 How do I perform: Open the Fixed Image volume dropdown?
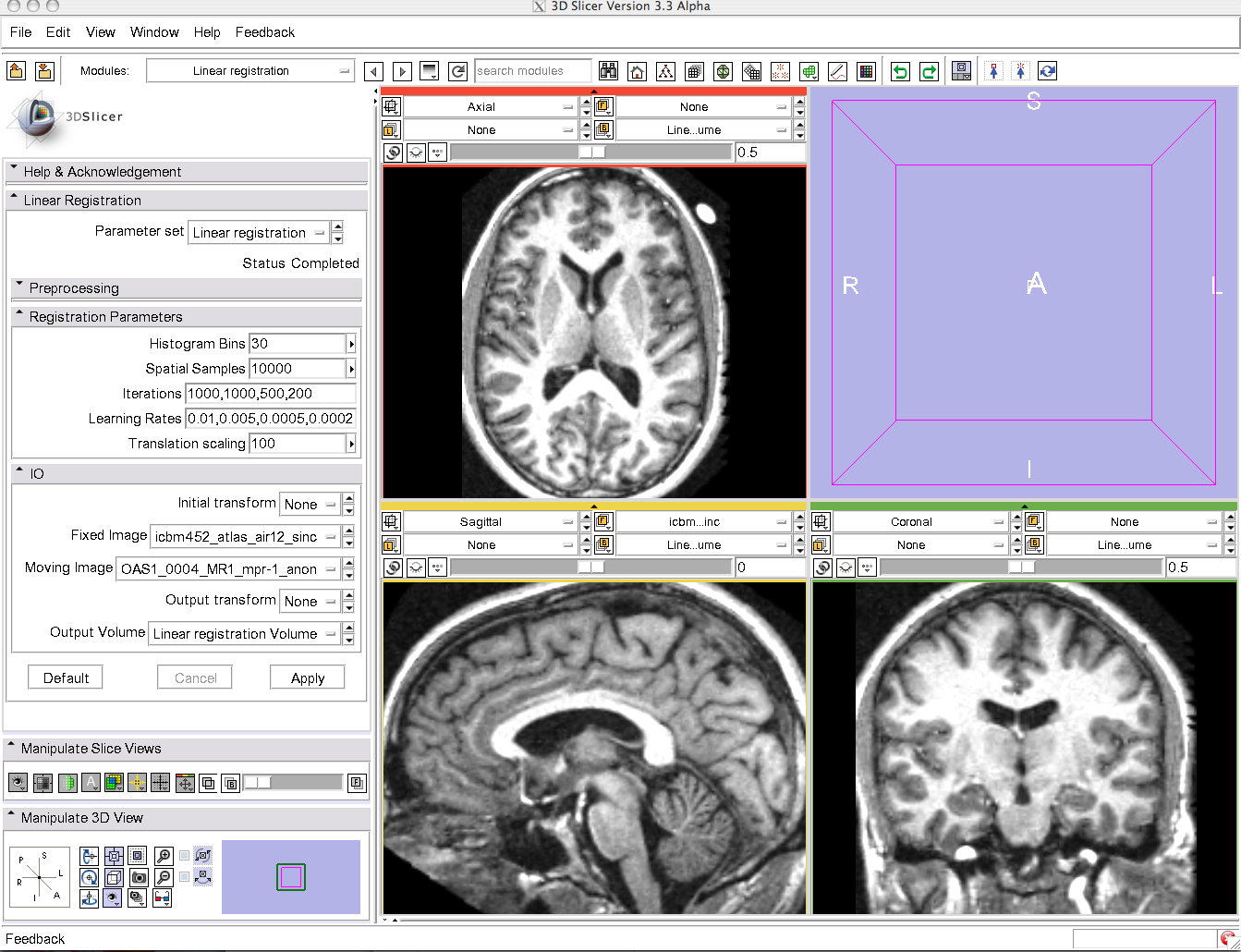click(x=246, y=536)
